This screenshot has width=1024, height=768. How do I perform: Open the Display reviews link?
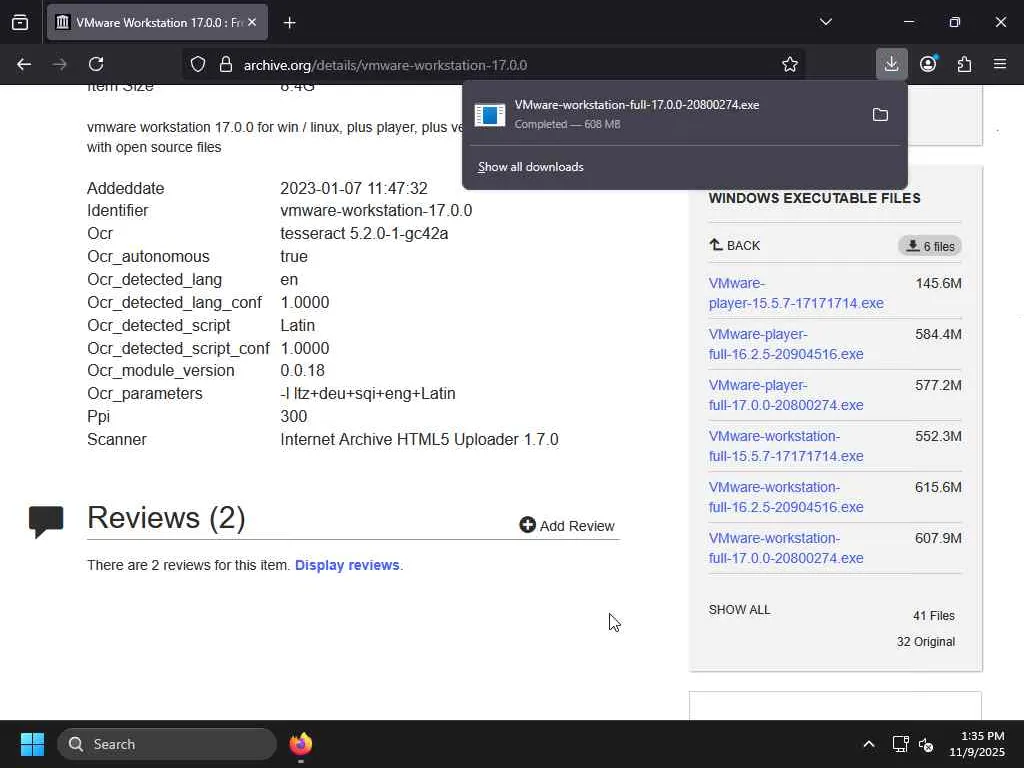pyautogui.click(x=347, y=566)
